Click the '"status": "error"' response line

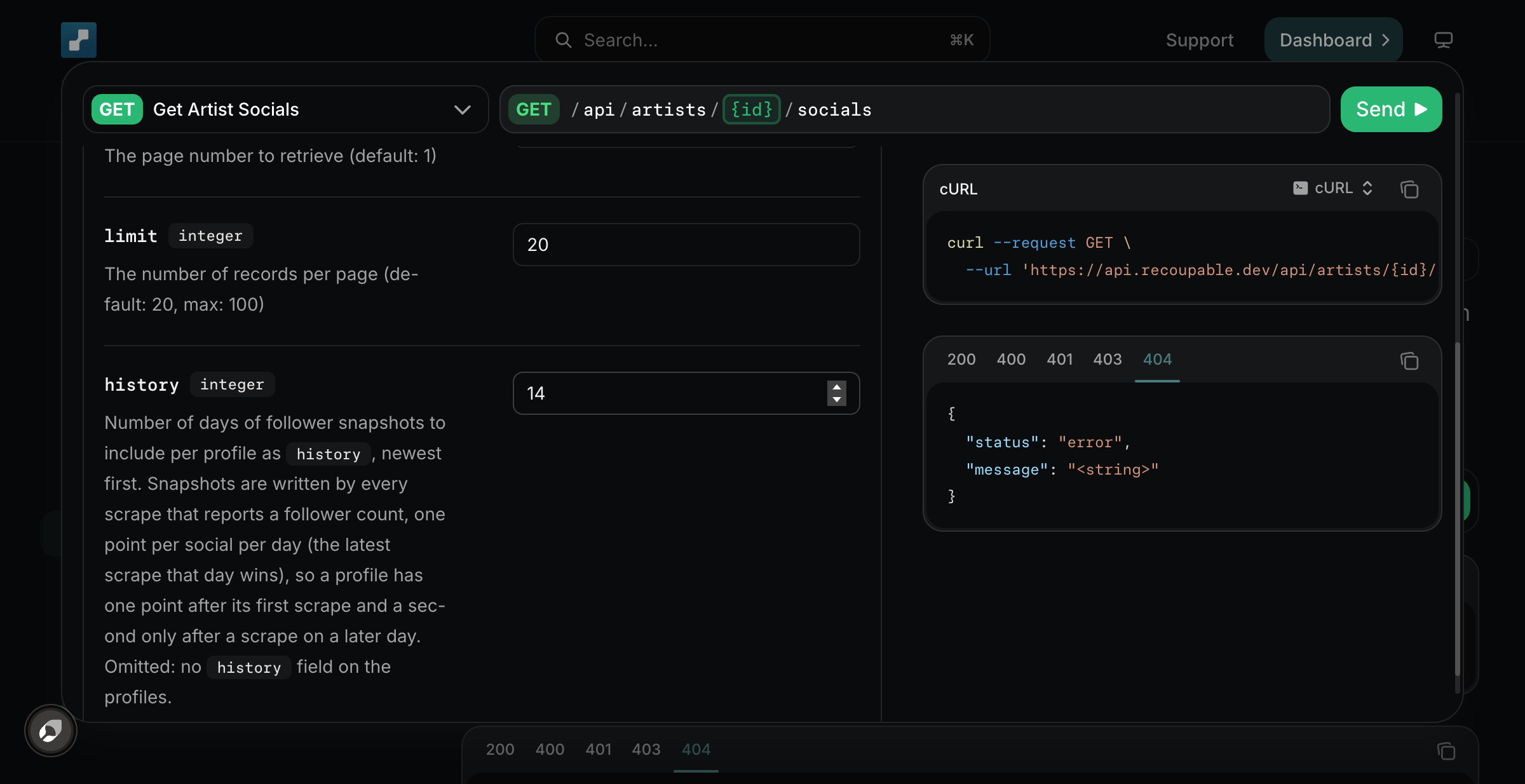coord(1048,442)
